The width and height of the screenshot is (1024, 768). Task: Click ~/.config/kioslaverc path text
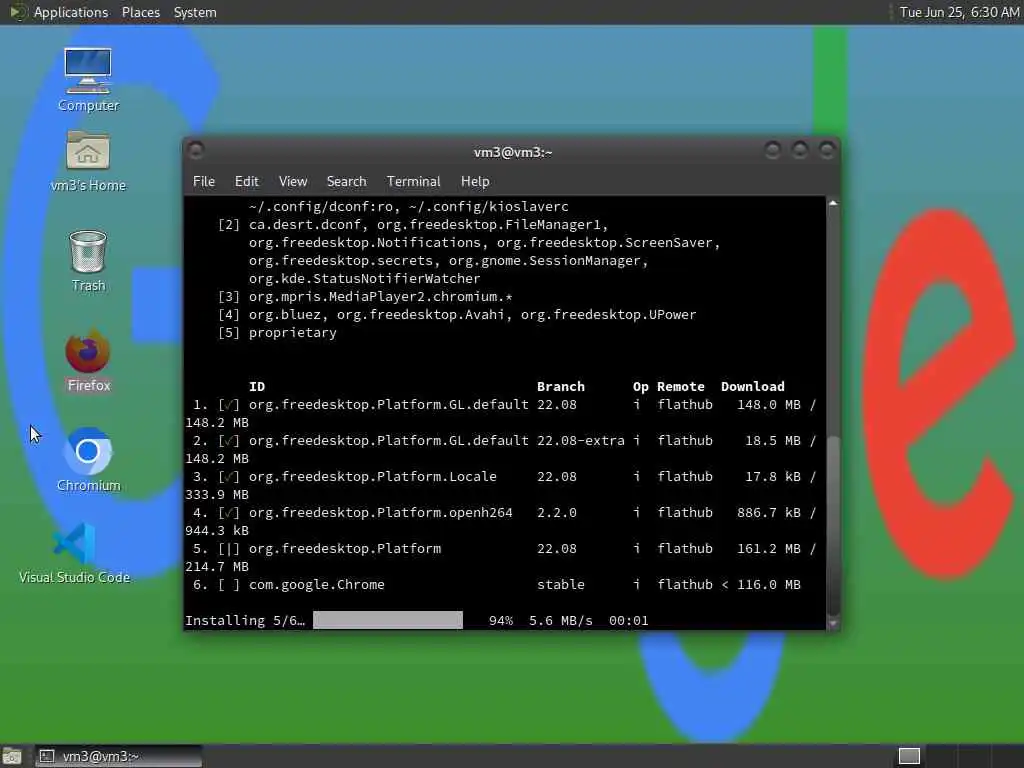488,206
